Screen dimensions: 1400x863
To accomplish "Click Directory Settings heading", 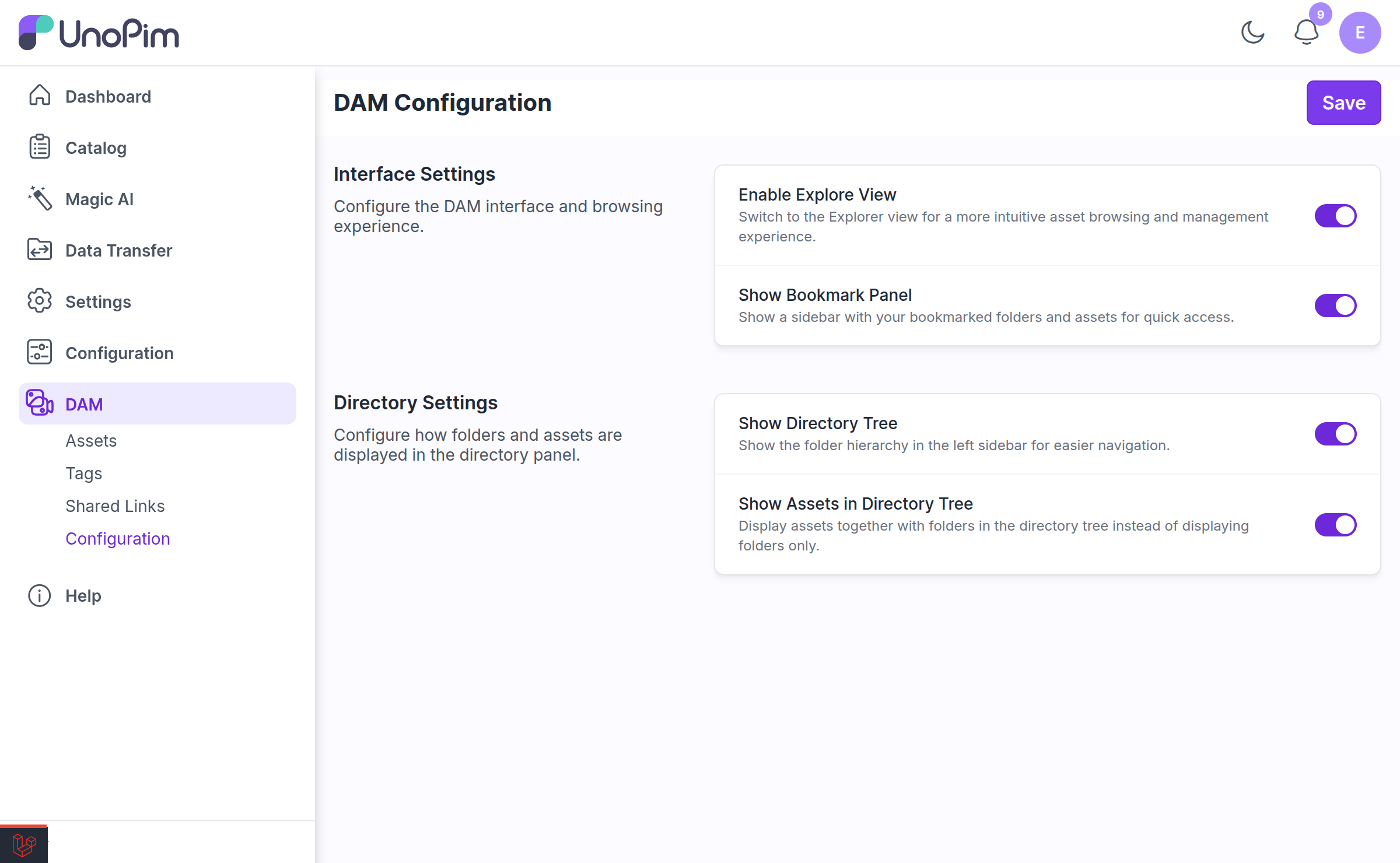I will click(415, 402).
